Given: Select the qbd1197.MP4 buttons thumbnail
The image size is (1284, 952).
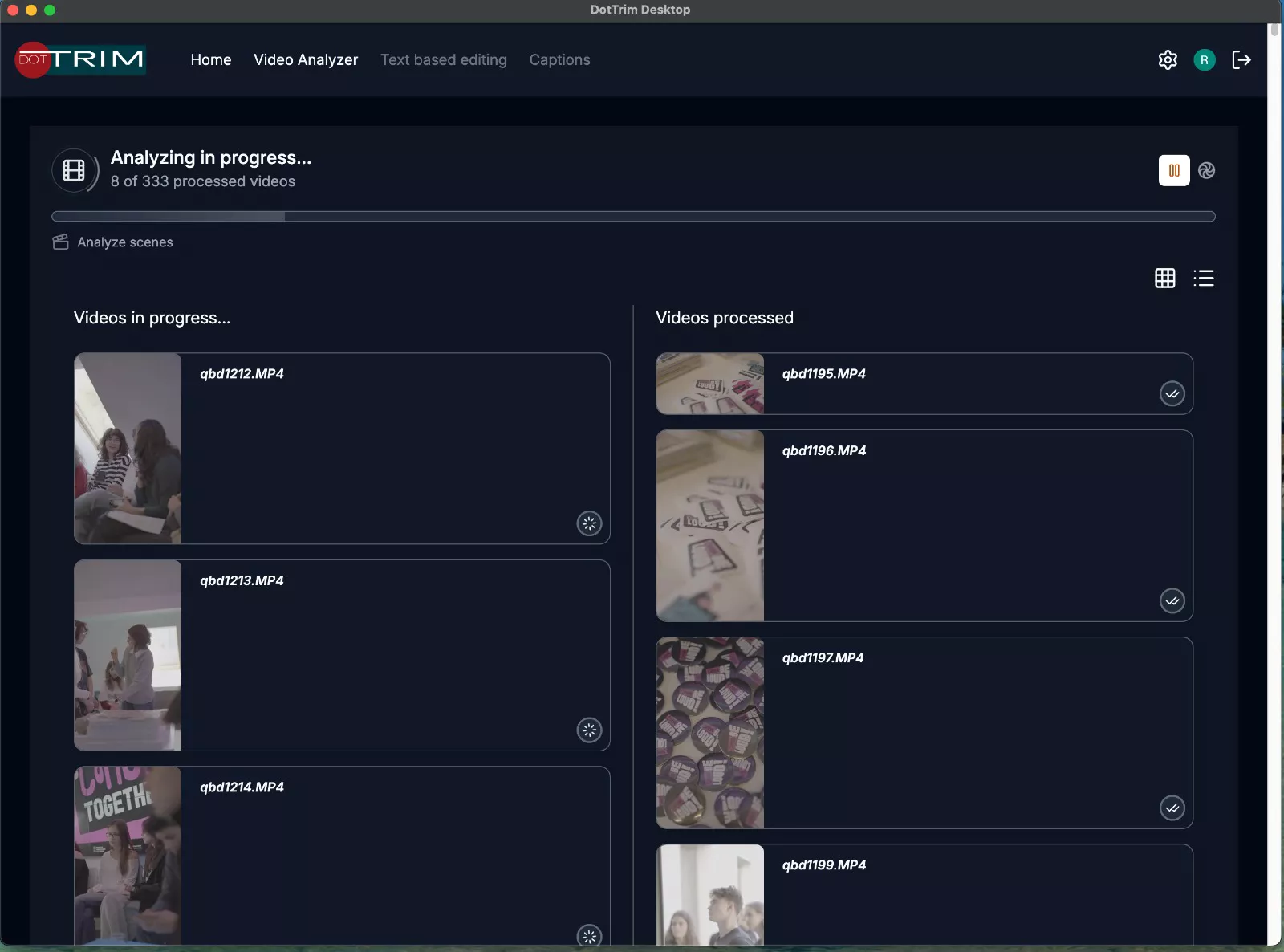Looking at the screenshot, I should click(x=710, y=733).
